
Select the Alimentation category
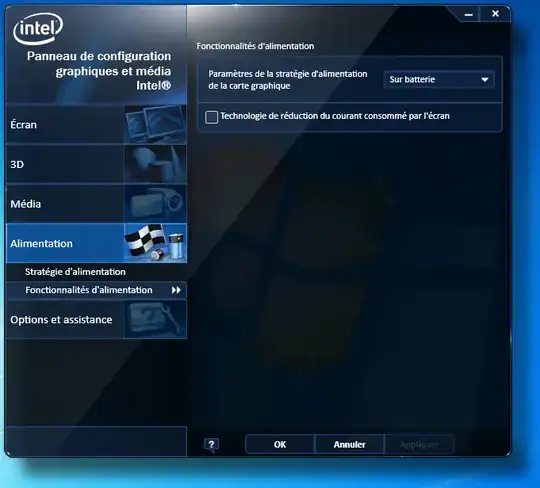coord(96,243)
